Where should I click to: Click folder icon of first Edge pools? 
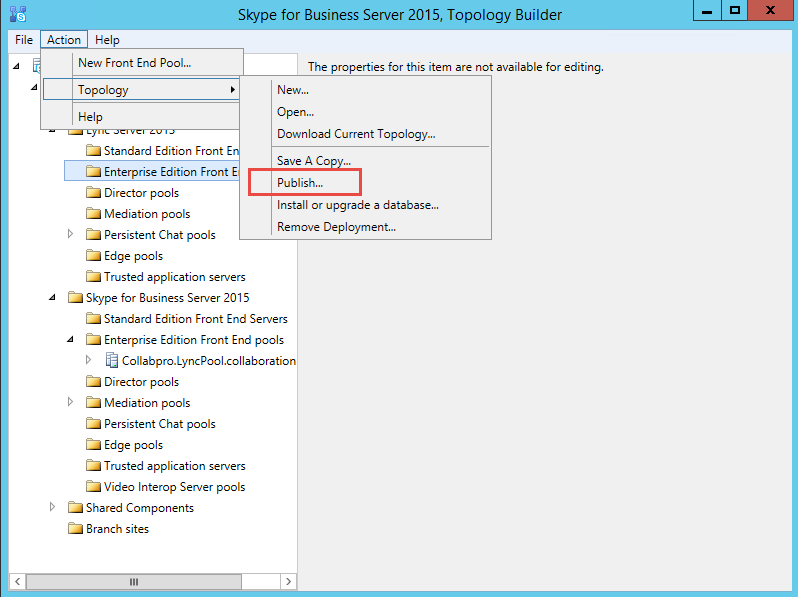click(93, 255)
